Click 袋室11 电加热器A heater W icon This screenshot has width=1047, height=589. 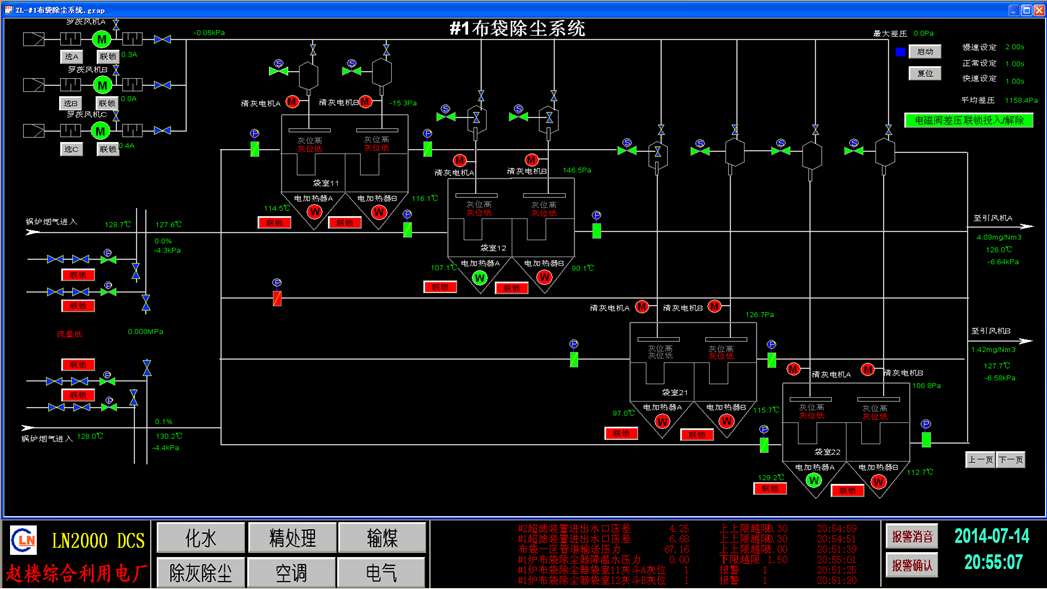[314, 212]
